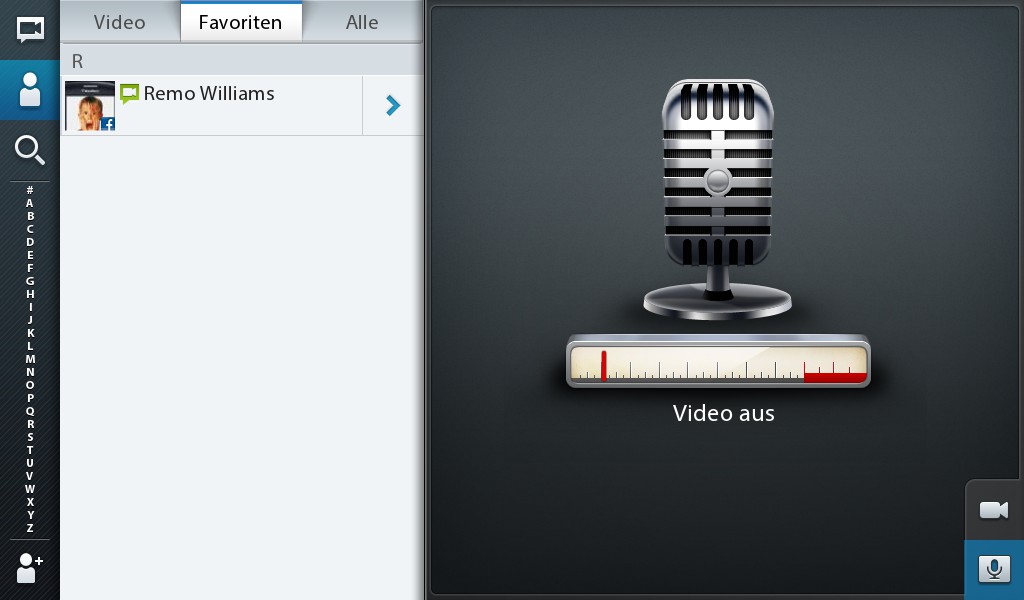Jump to letter H in index

(x=30, y=294)
